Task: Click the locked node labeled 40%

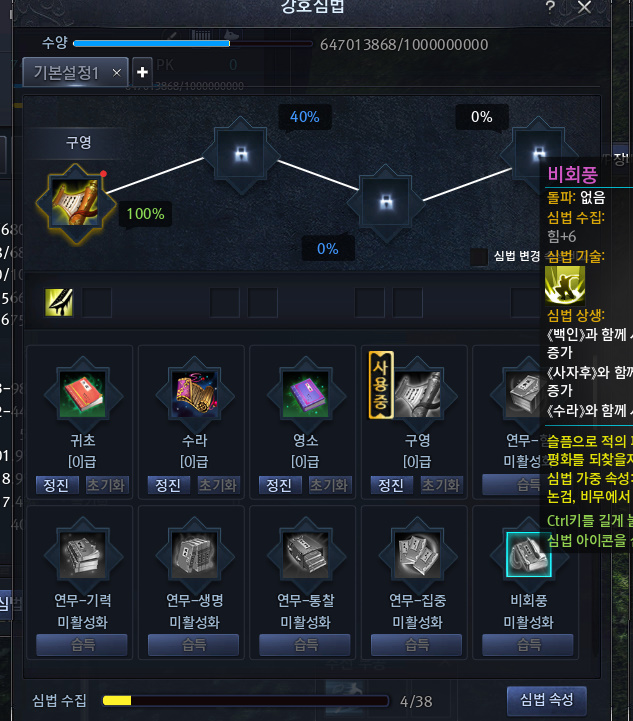Action: [240, 154]
